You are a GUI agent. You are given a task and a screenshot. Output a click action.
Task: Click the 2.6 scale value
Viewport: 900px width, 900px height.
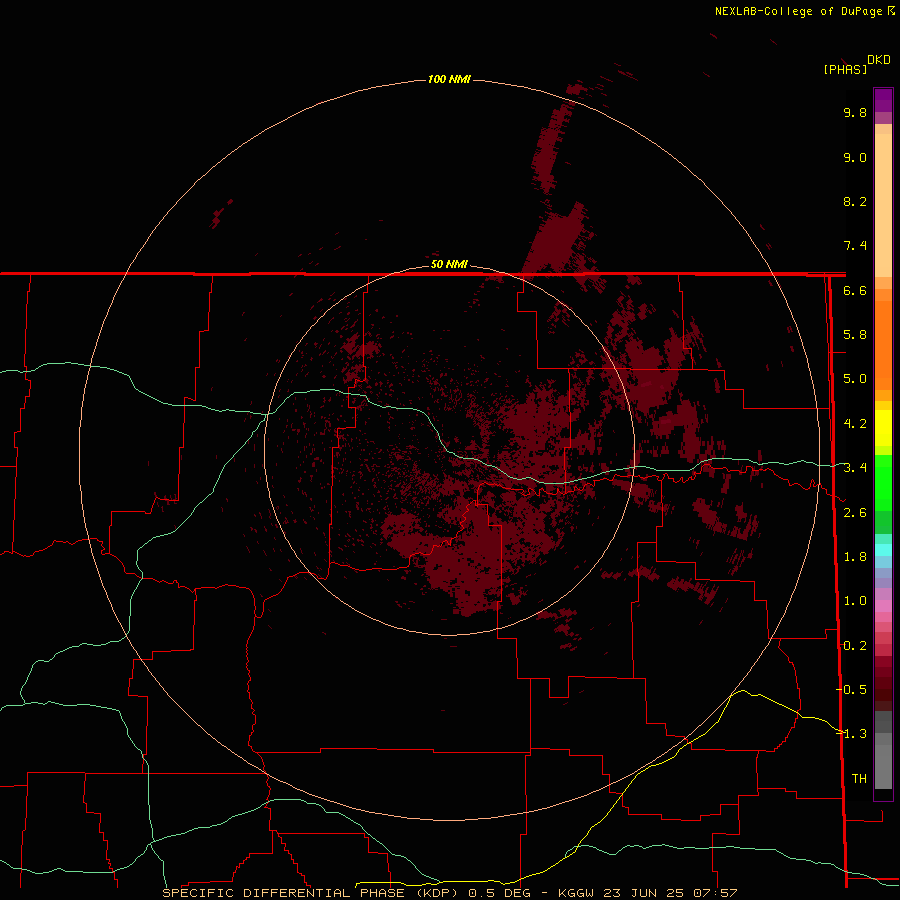point(855,513)
